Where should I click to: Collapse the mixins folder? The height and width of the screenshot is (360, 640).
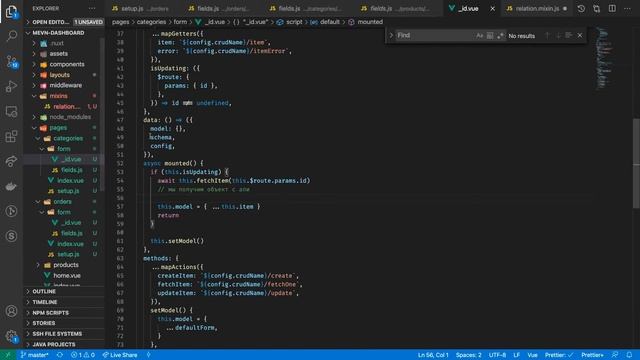pos(64,96)
